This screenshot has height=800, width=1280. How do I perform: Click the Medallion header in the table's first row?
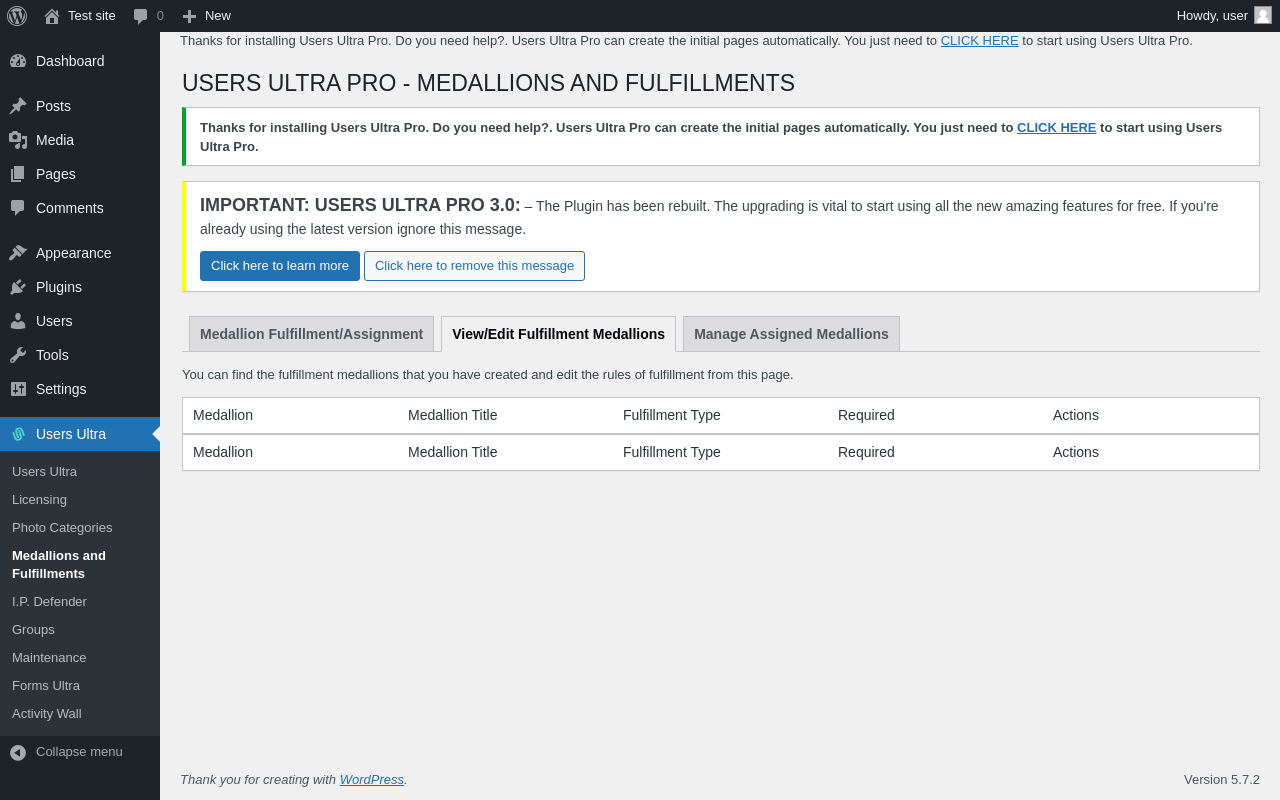point(223,415)
